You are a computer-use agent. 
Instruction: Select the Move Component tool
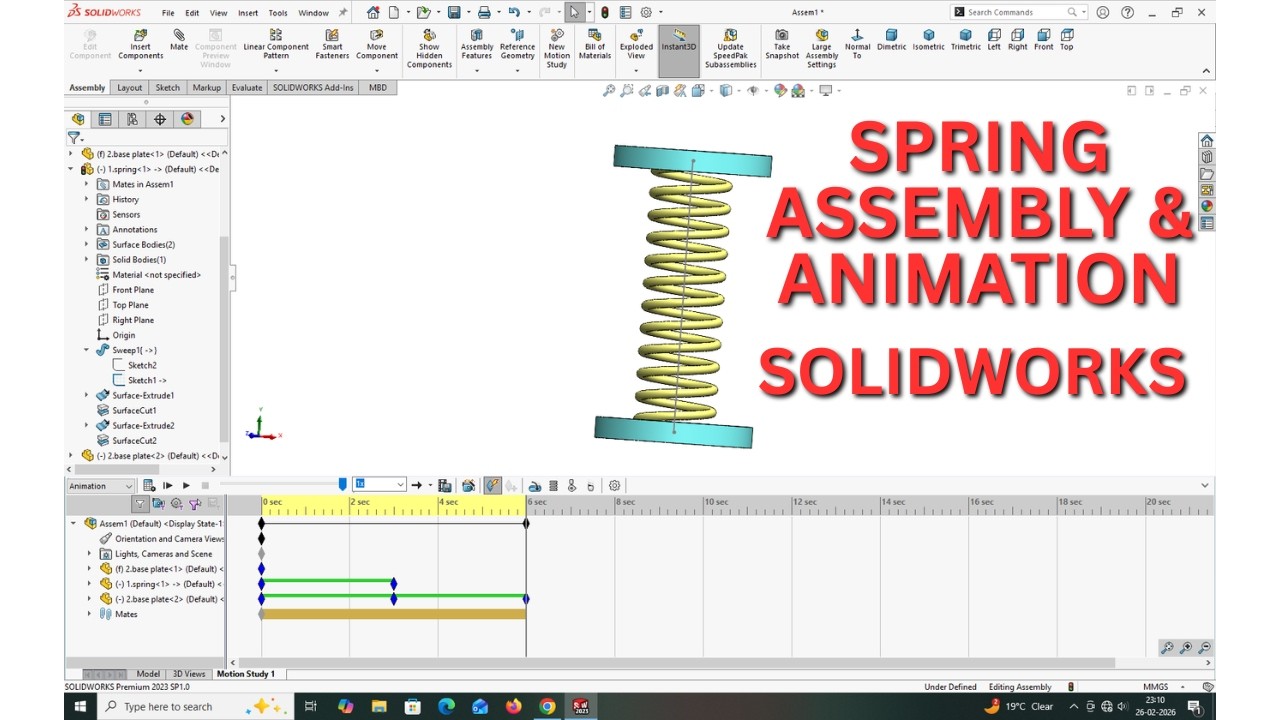coord(376,44)
